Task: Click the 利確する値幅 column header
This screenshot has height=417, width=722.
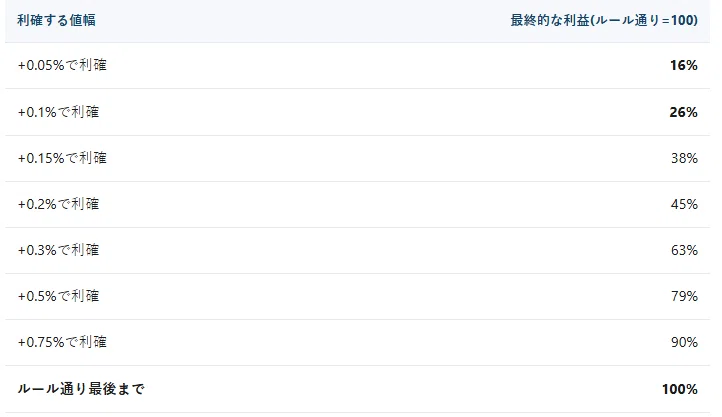Action: coord(56,20)
